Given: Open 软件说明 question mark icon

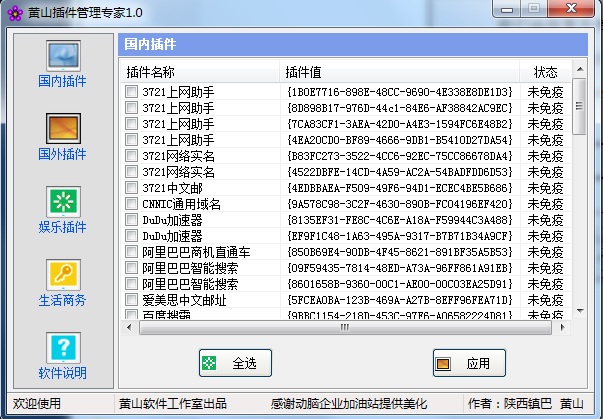Looking at the screenshot, I should click(61, 346).
